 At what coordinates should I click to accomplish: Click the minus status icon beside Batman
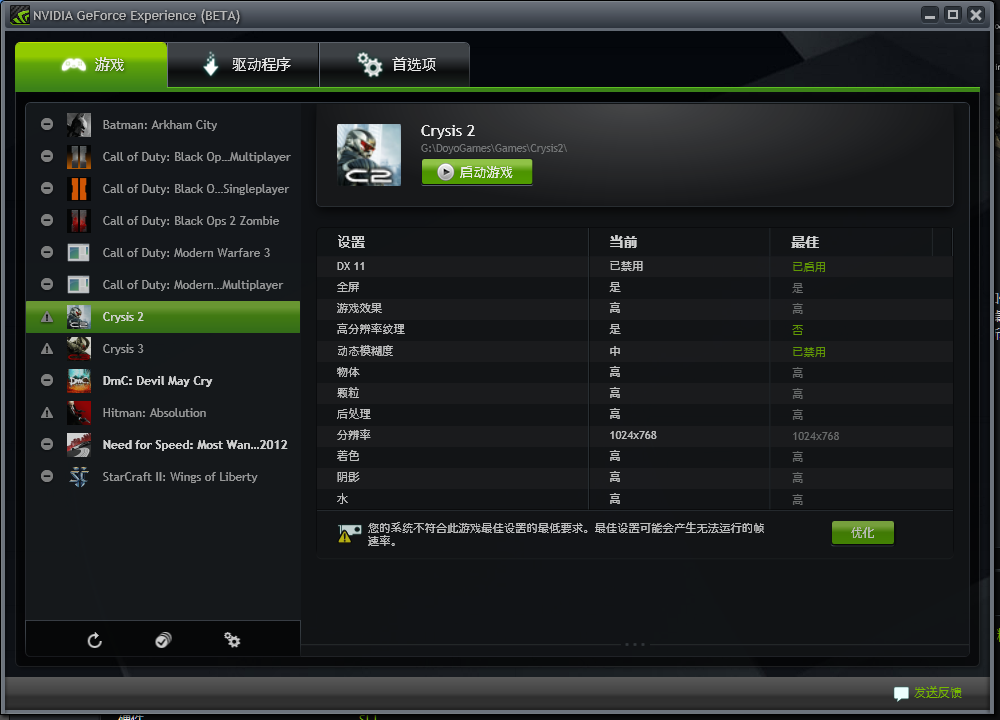47,124
